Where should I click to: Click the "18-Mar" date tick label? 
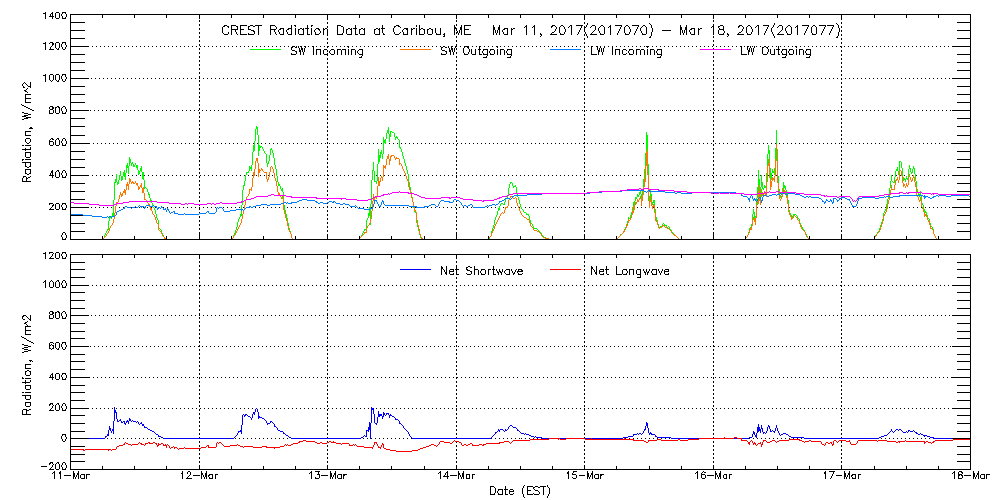click(969, 476)
